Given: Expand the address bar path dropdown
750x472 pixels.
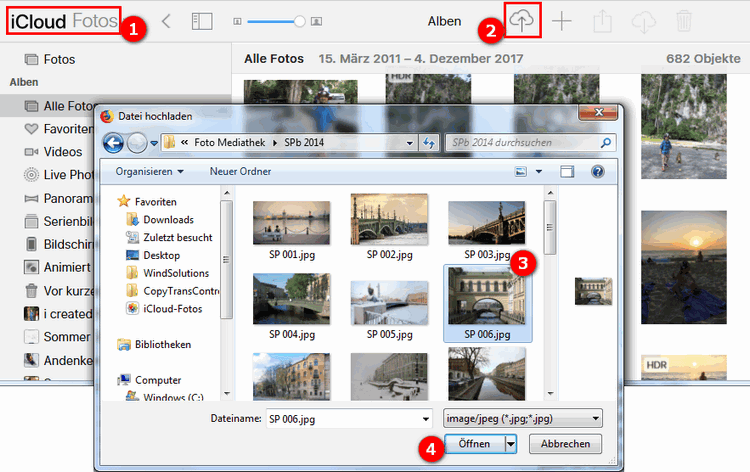Looking at the screenshot, I should (x=409, y=143).
